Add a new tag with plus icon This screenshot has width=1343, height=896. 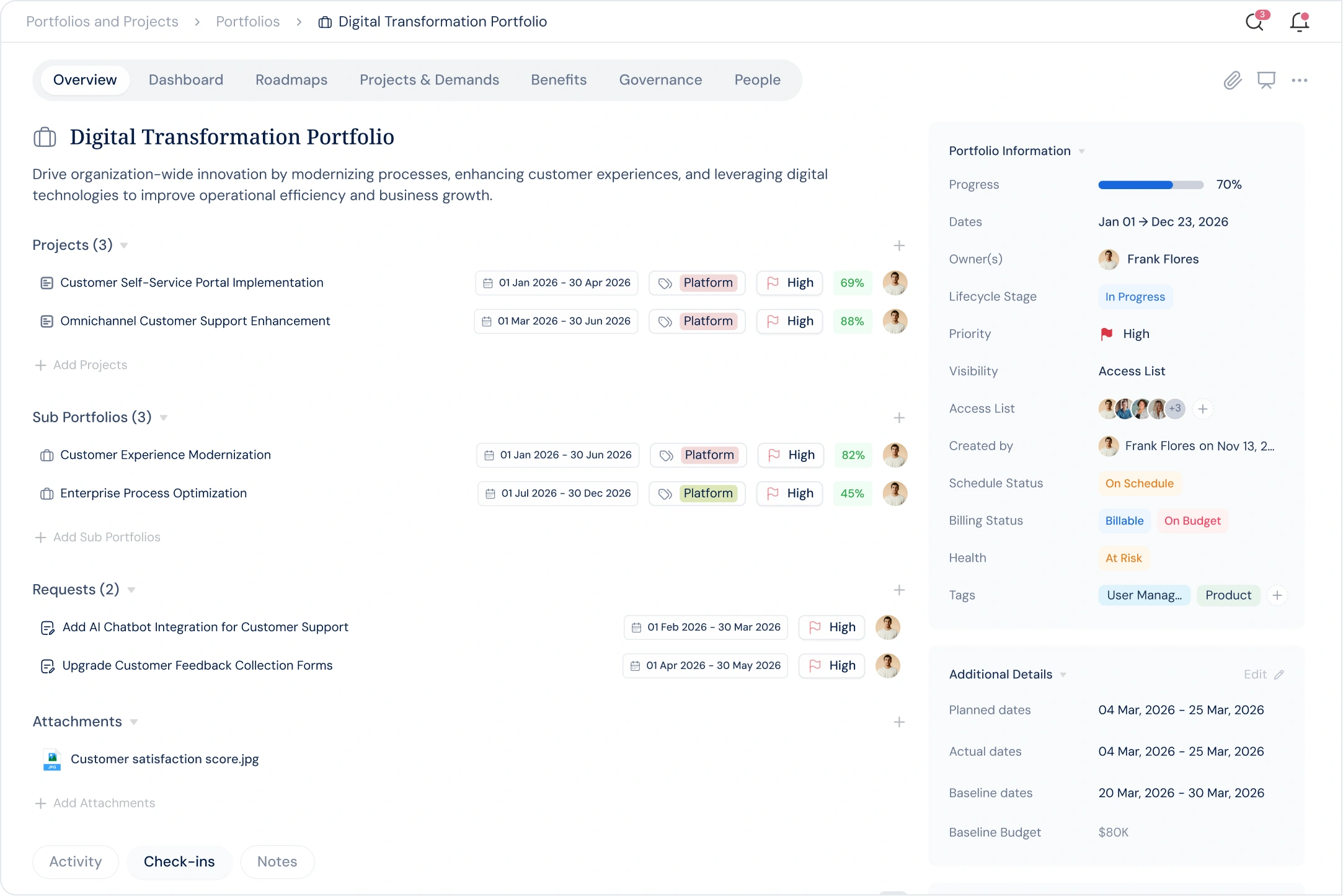coord(1277,595)
